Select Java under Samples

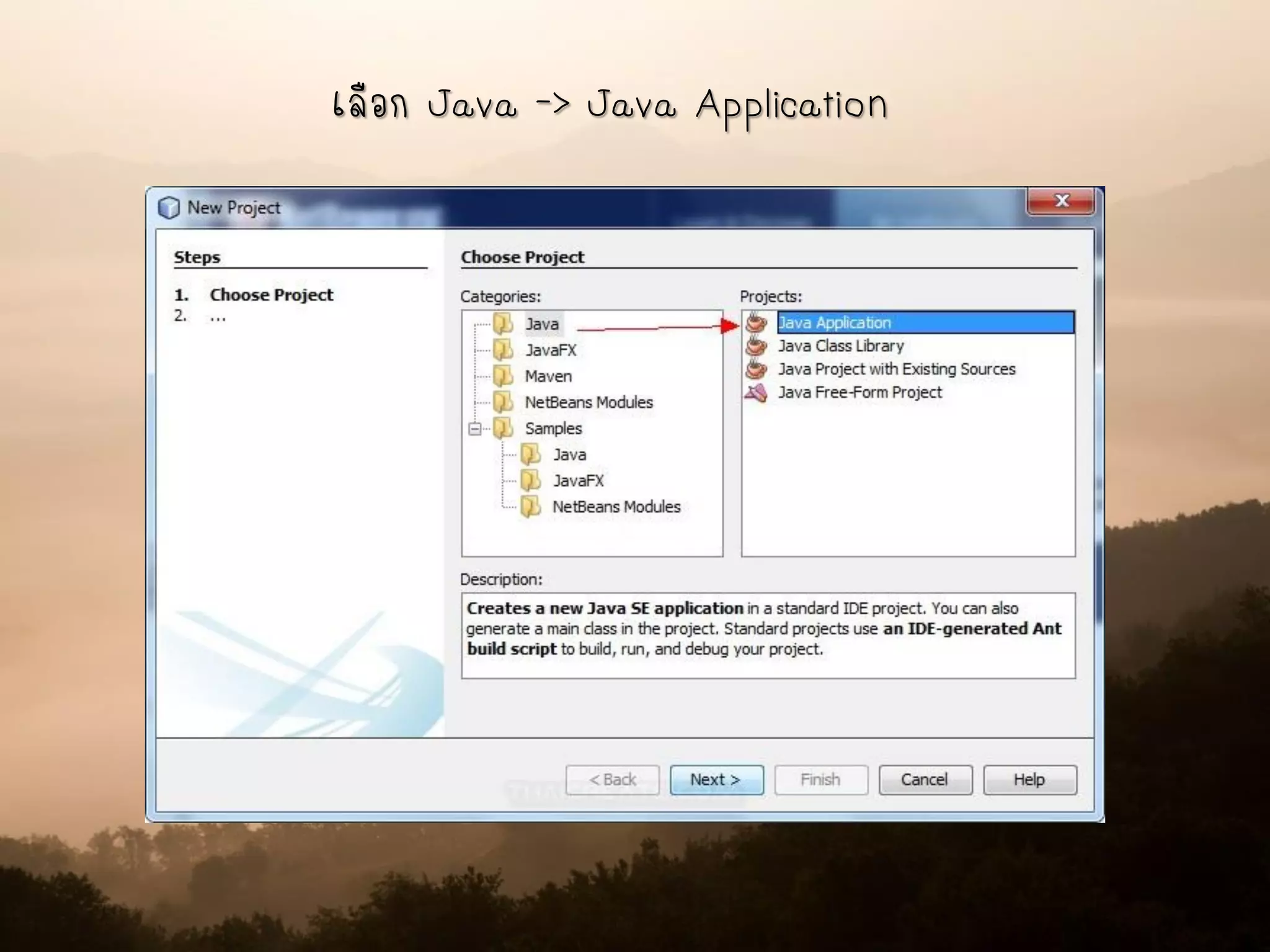pos(569,454)
